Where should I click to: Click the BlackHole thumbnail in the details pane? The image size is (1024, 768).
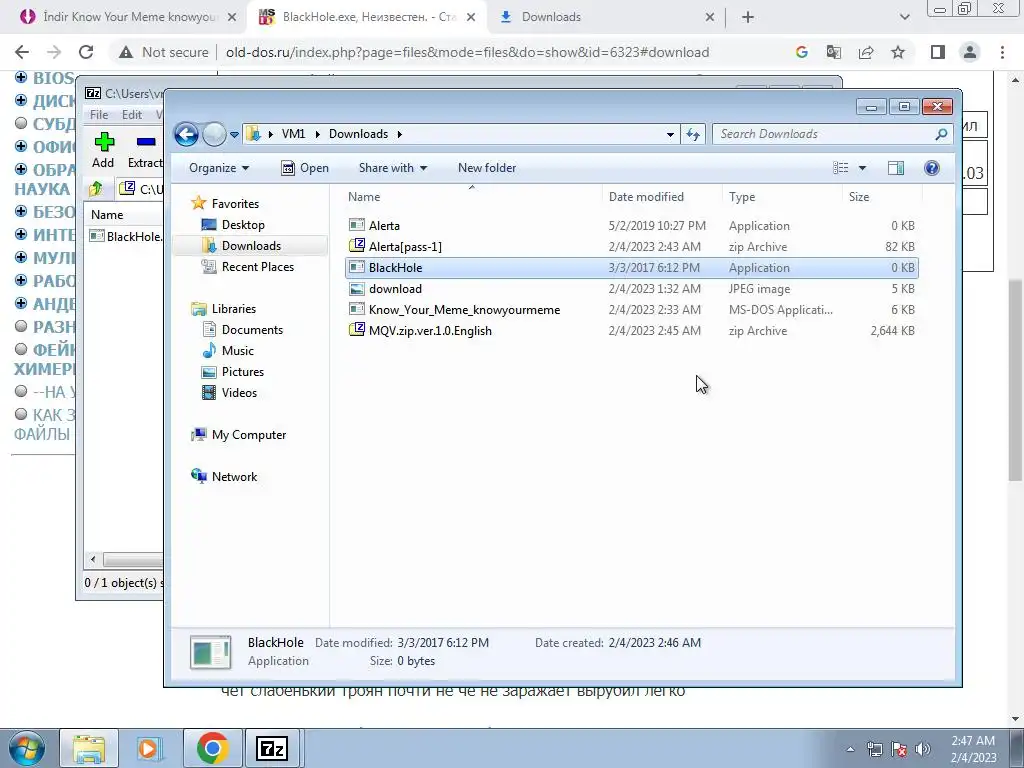[211, 652]
